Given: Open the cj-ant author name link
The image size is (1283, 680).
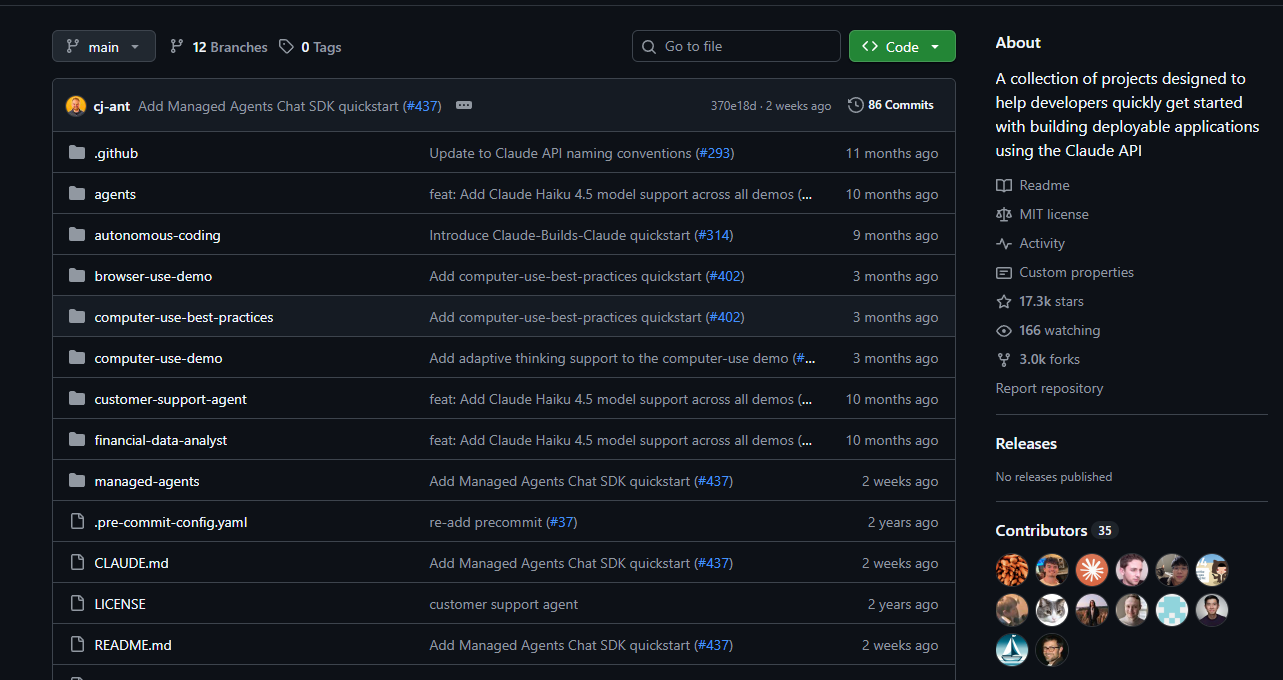Looking at the screenshot, I should (x=112, y=105).
